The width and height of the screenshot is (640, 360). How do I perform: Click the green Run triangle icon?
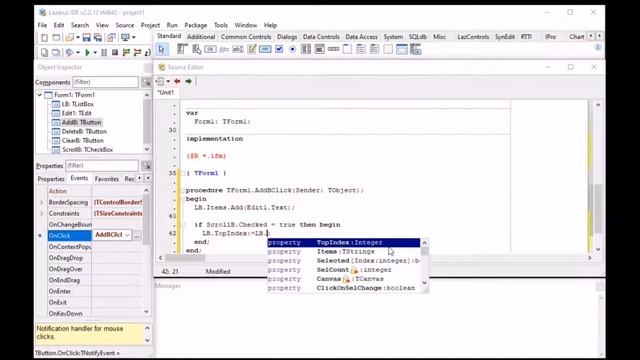click(x=87, y=52)
